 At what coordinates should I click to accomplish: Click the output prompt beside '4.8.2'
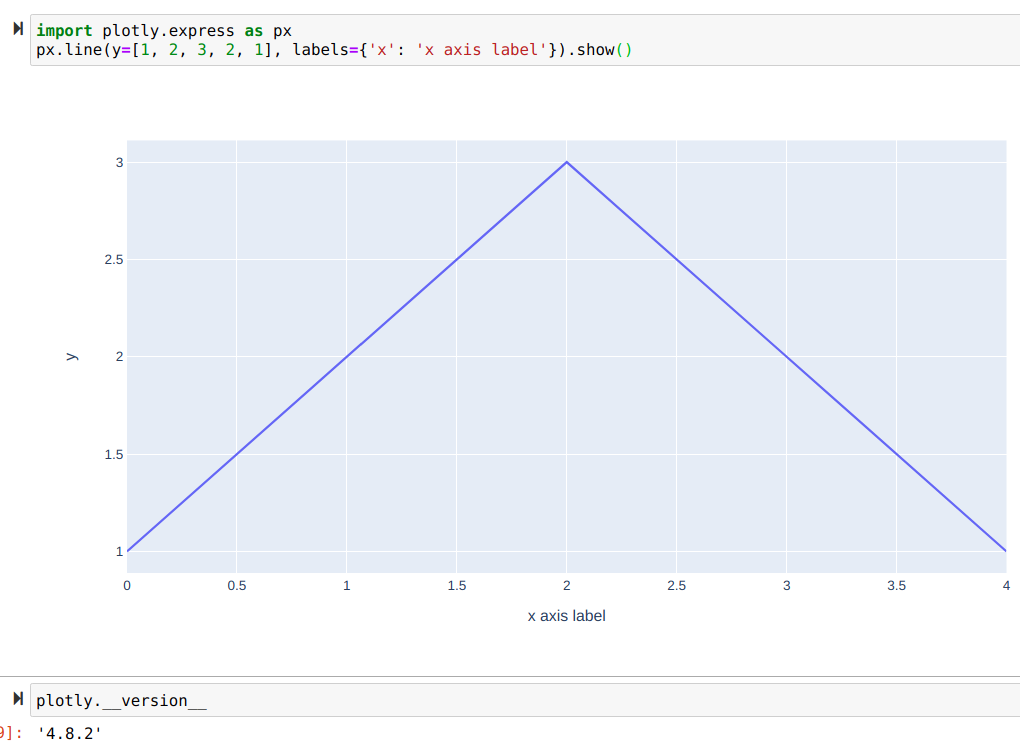pyautogui.click(x=8, y=731)
